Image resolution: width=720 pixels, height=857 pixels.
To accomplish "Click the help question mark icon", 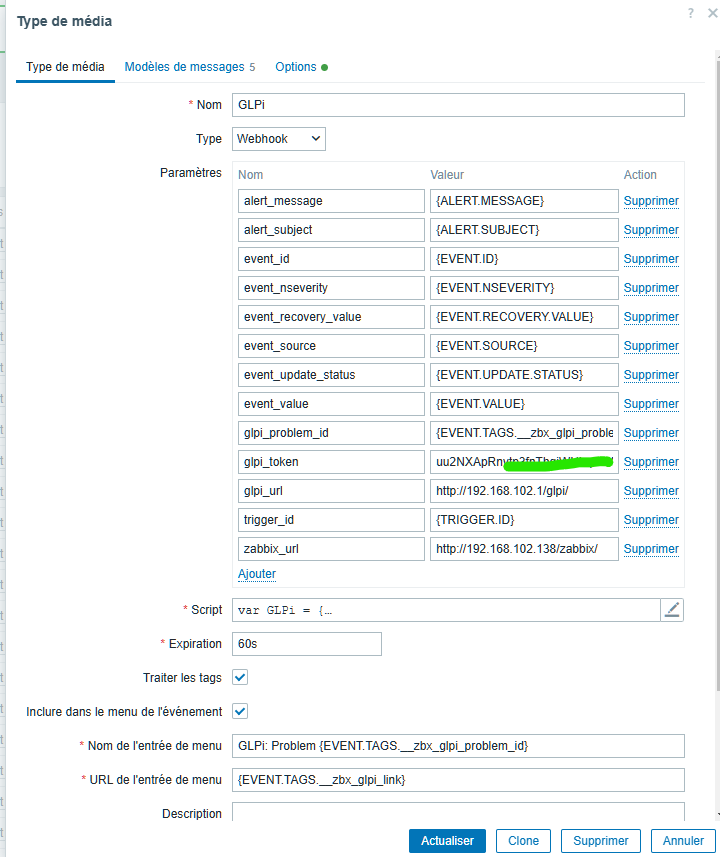I will click(x=691, y=13).
